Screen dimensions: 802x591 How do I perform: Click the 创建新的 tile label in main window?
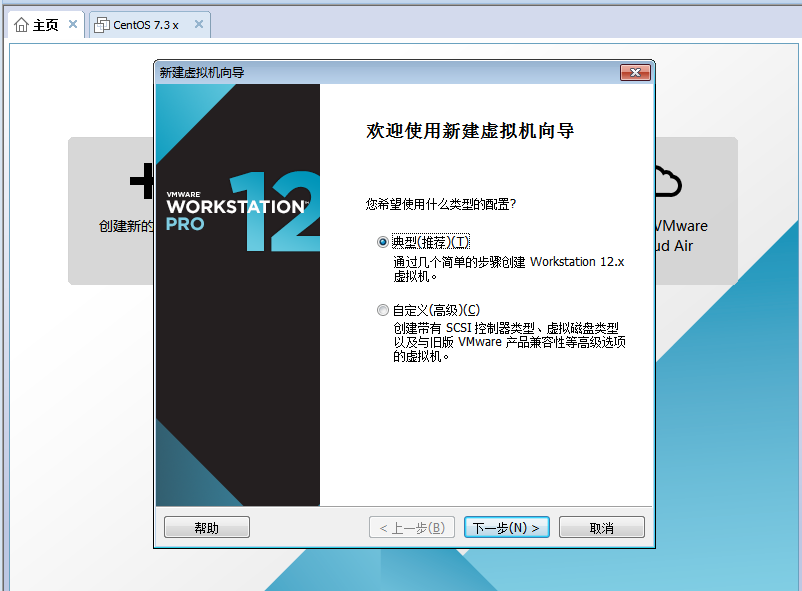[126, 226]
